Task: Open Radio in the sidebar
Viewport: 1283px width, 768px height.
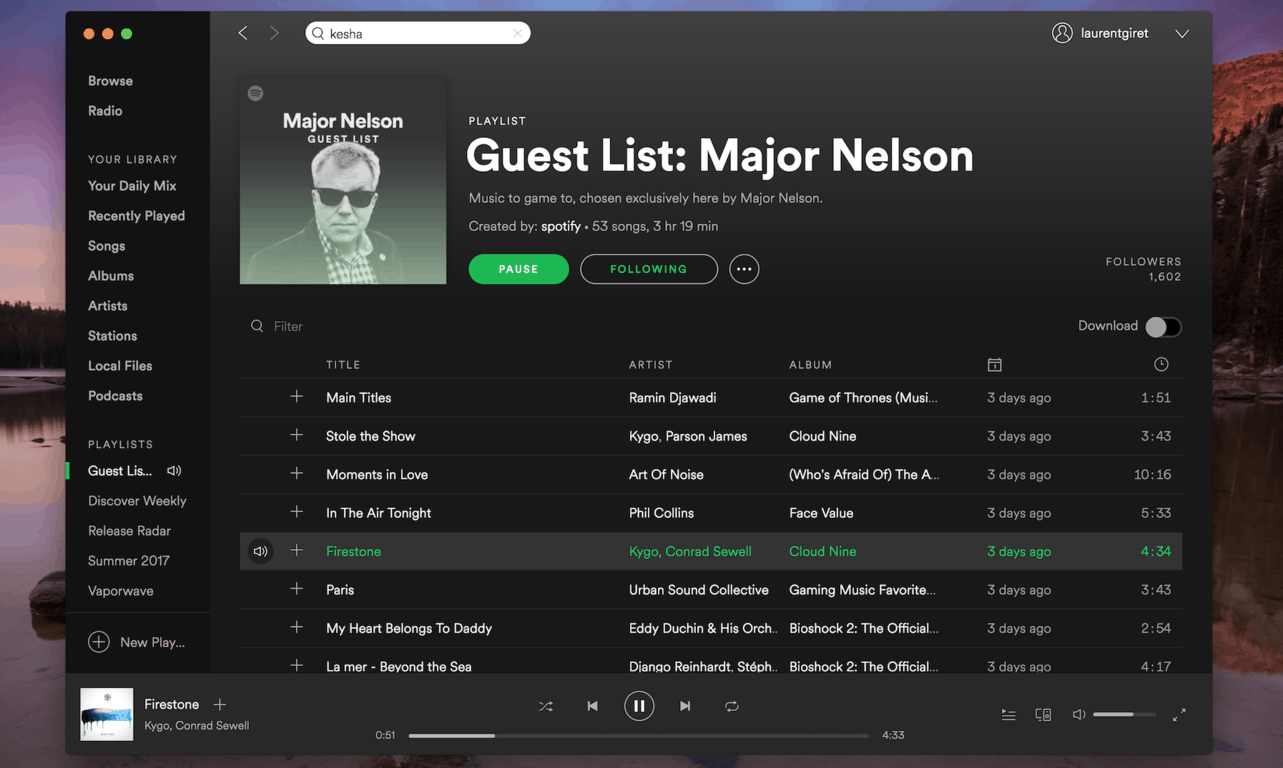Action: pos(105,111)
